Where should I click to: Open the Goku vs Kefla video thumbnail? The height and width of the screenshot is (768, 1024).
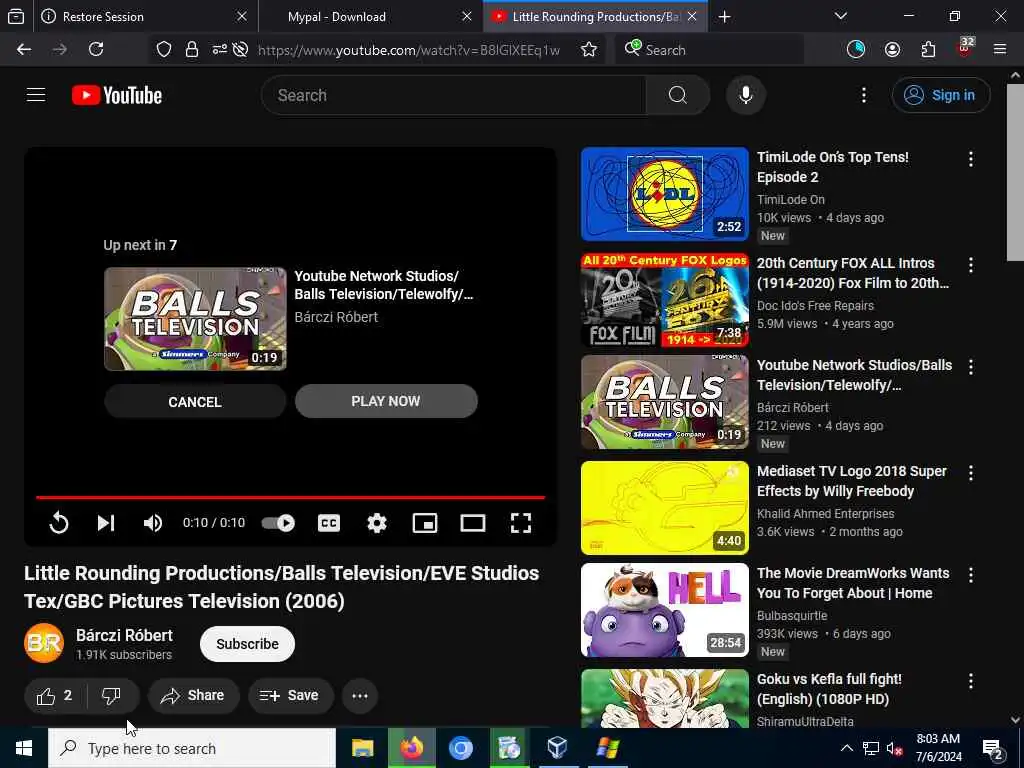tap(665, 698)
